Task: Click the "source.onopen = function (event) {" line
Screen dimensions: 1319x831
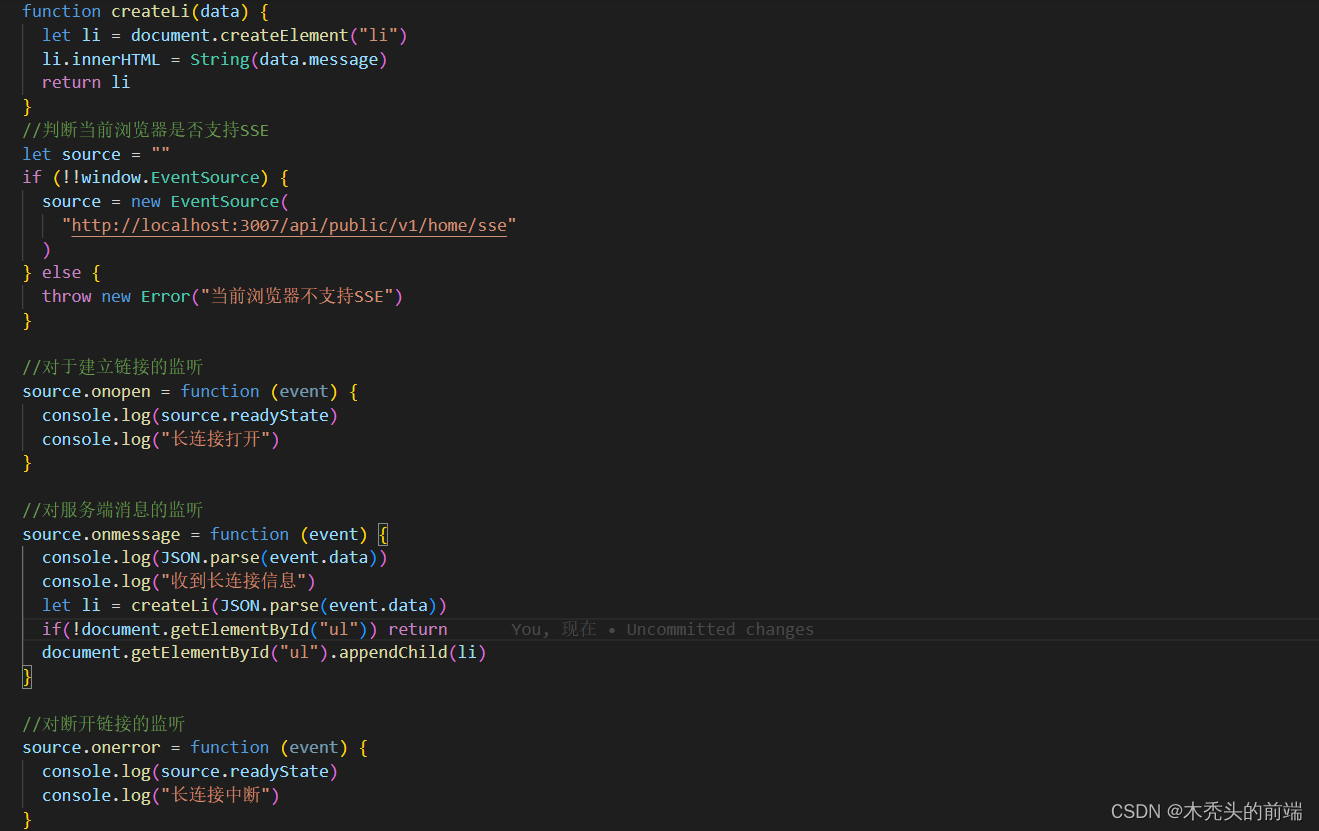Action: coord(190,391)
